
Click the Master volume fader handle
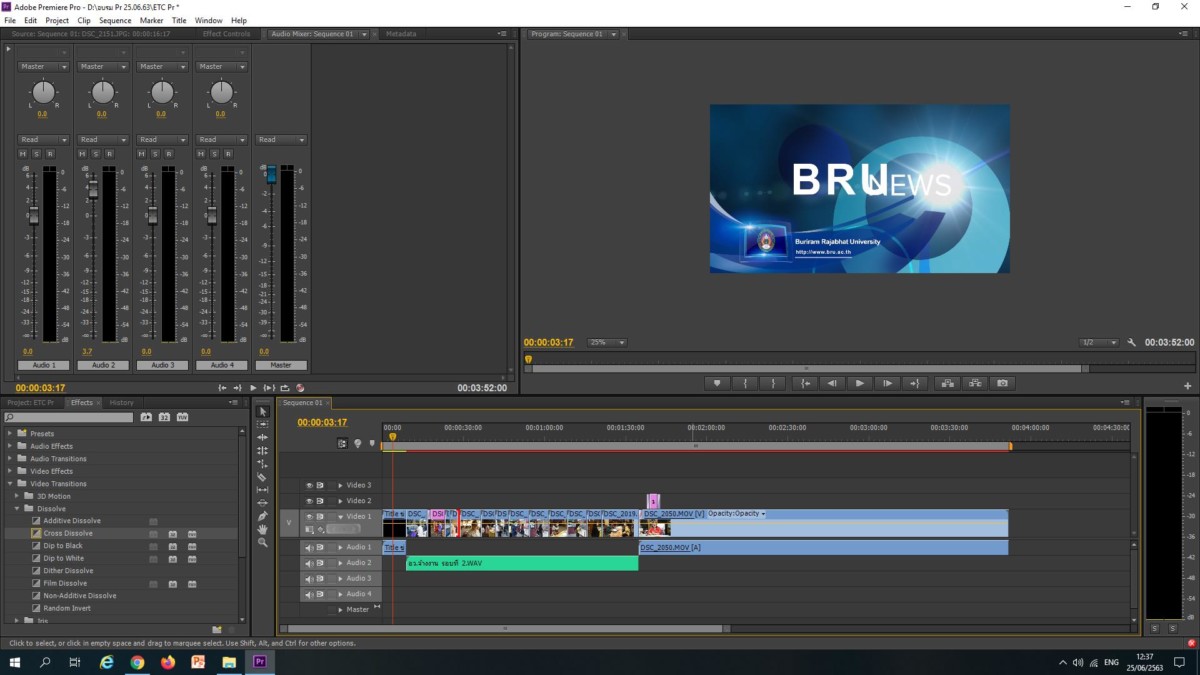tap(270, 175)
